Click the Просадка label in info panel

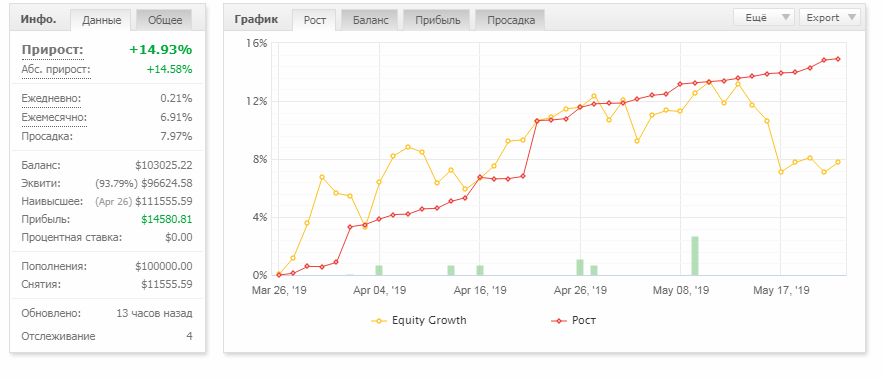click(x=47, y=136)
